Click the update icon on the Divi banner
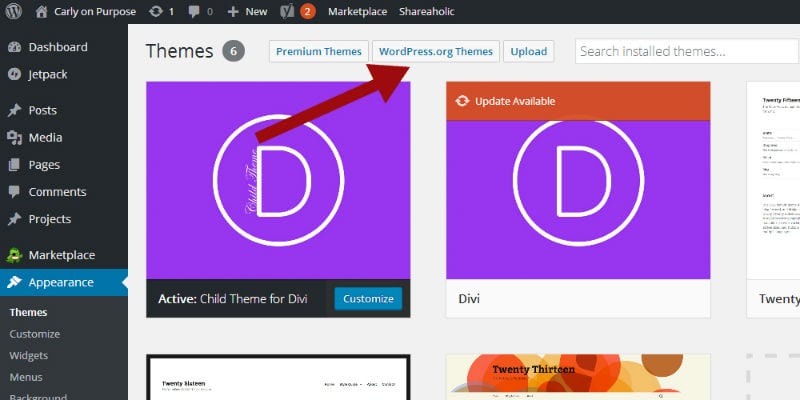The width and height of the screenshot is (800, 400). point(462,101)
